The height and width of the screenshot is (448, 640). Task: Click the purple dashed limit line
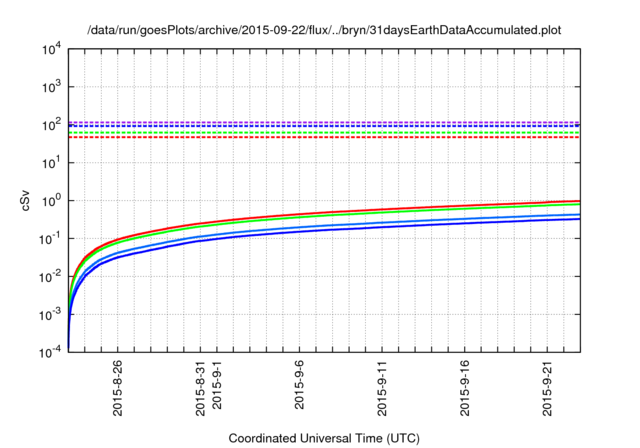pos(324,122)
